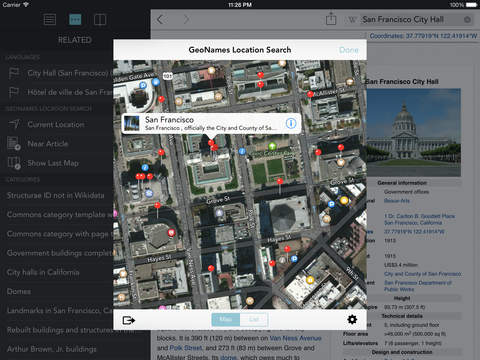This screenshot has height=360, width=480.
Task: Open map settings gear icon
Action: (x=352, y=320)
